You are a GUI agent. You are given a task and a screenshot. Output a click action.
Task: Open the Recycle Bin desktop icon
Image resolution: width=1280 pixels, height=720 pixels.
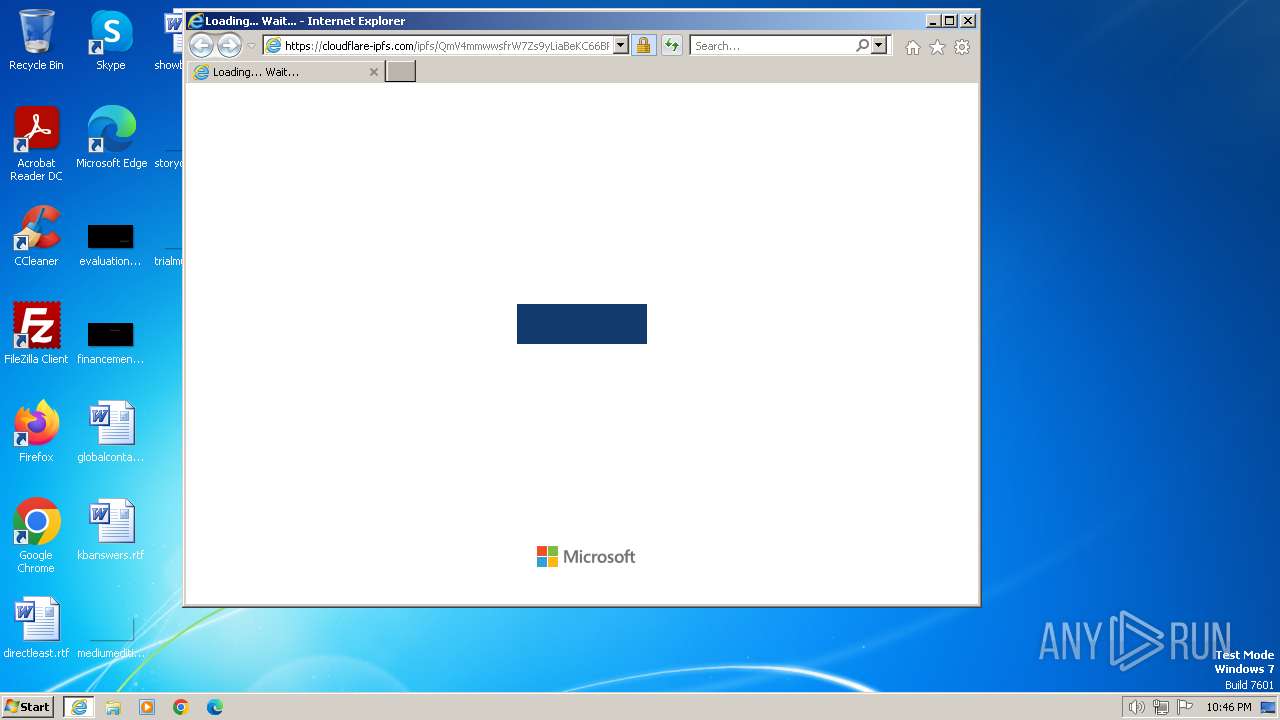click(x=36, y=41)
